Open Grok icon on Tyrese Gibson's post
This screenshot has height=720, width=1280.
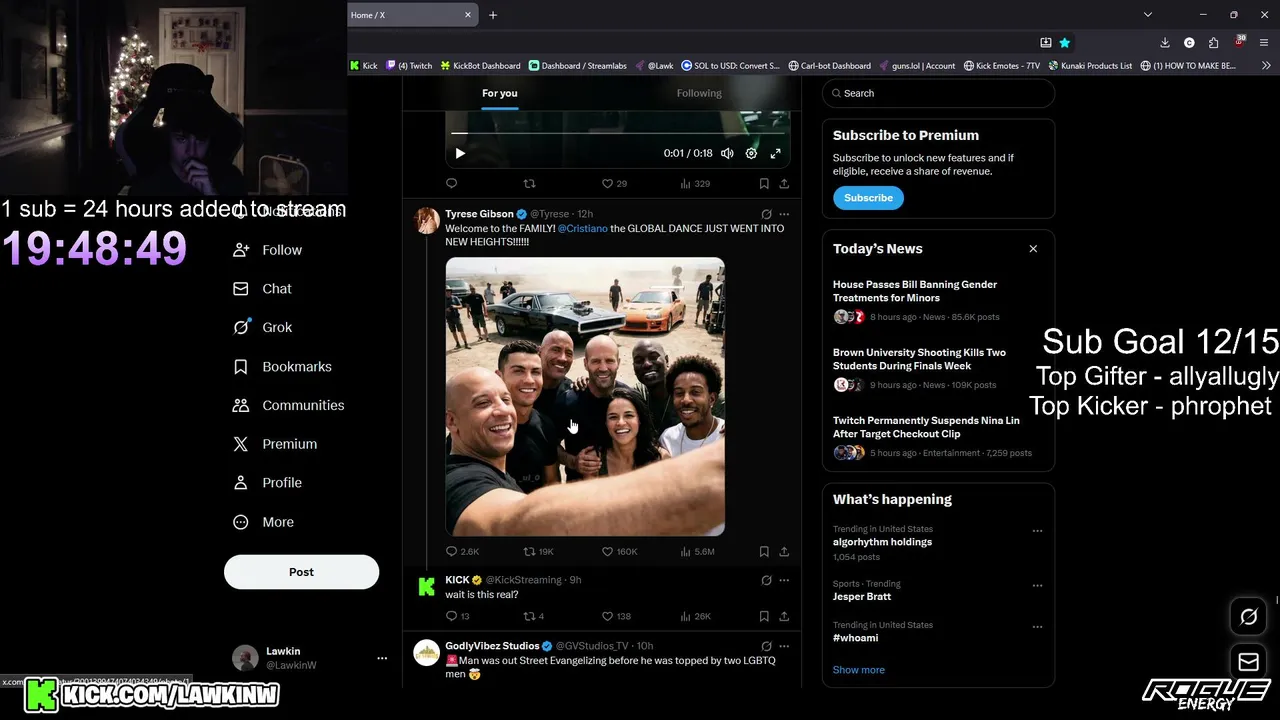click(x=766, y=214)
